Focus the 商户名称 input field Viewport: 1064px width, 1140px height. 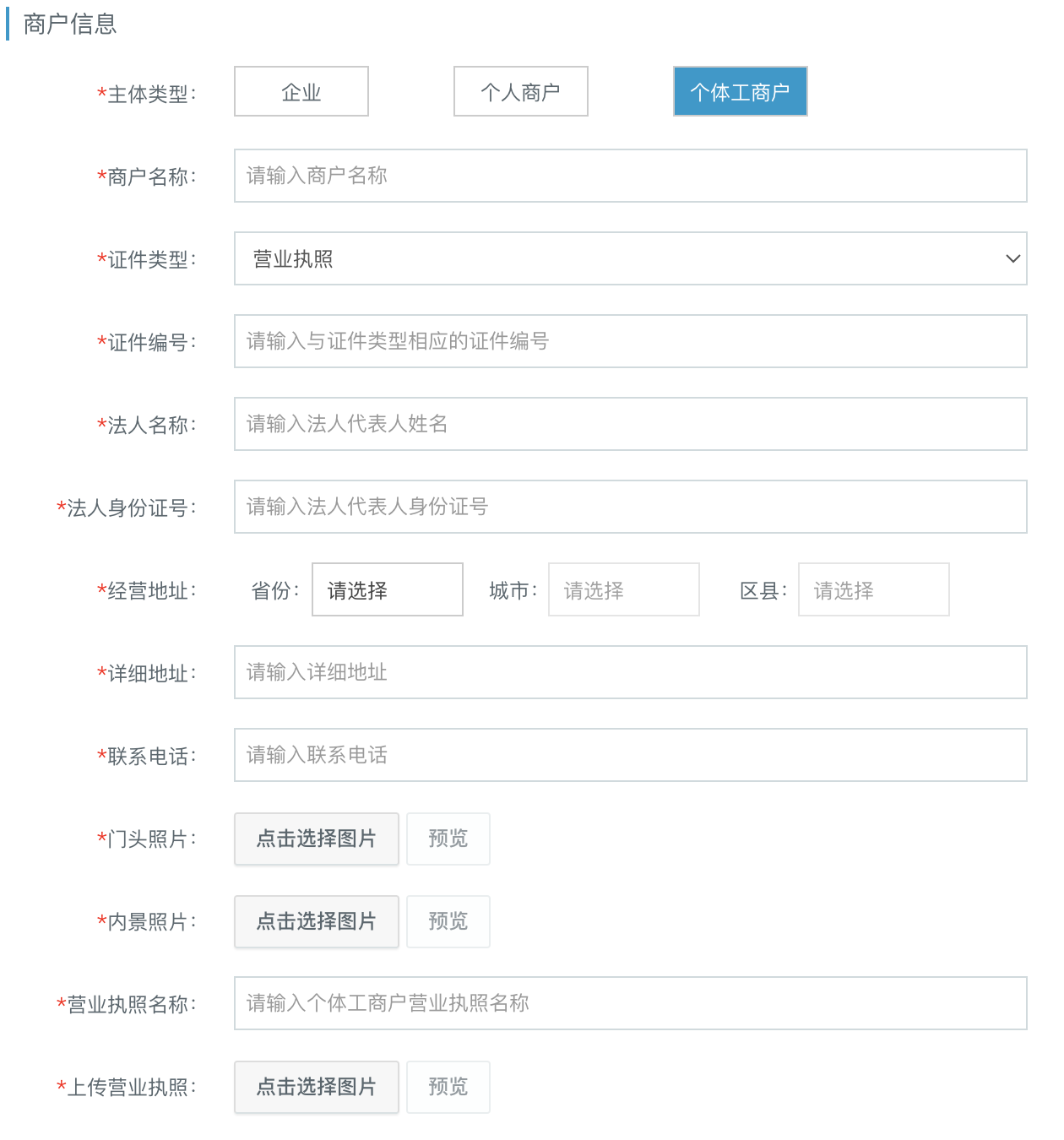631,176
